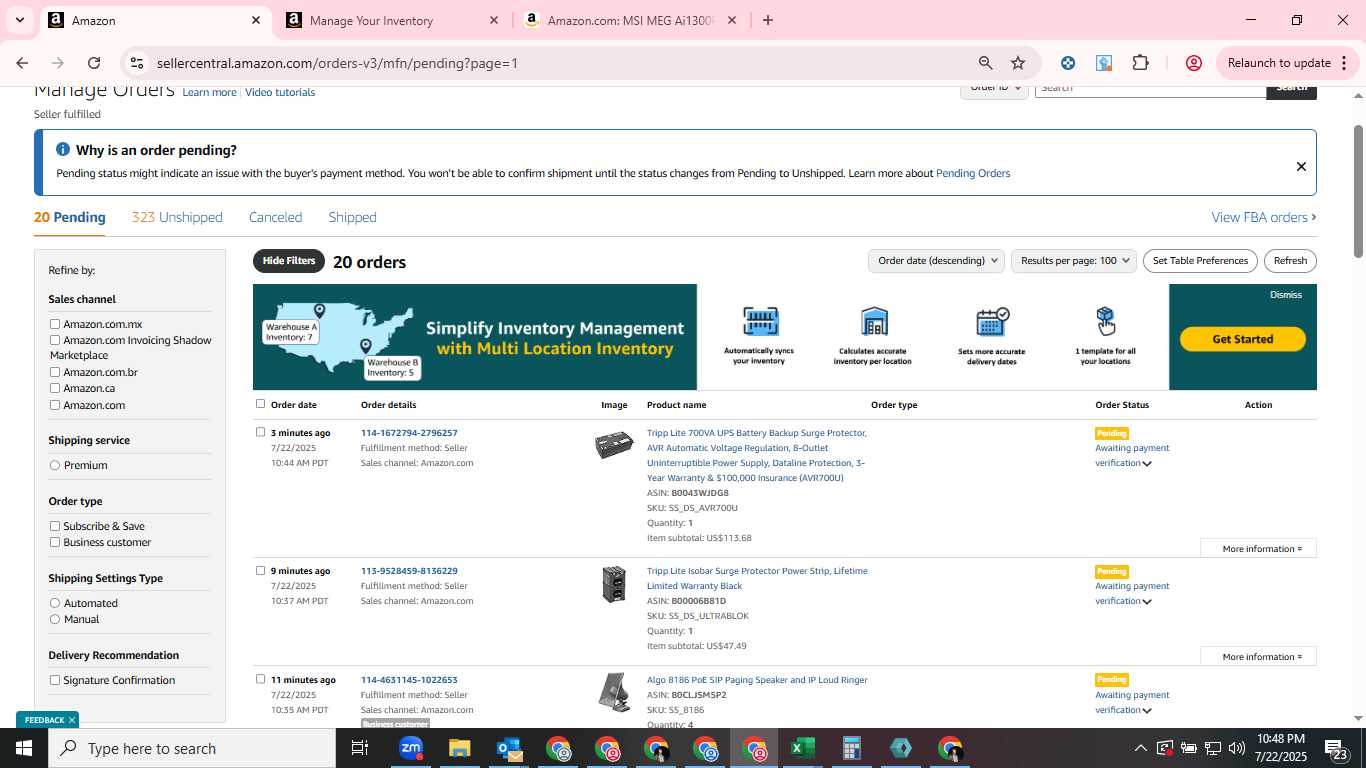Toggle the select-all orders checkbox
The width and height of the screenshot is (1366, 768).
click(260, 404)
